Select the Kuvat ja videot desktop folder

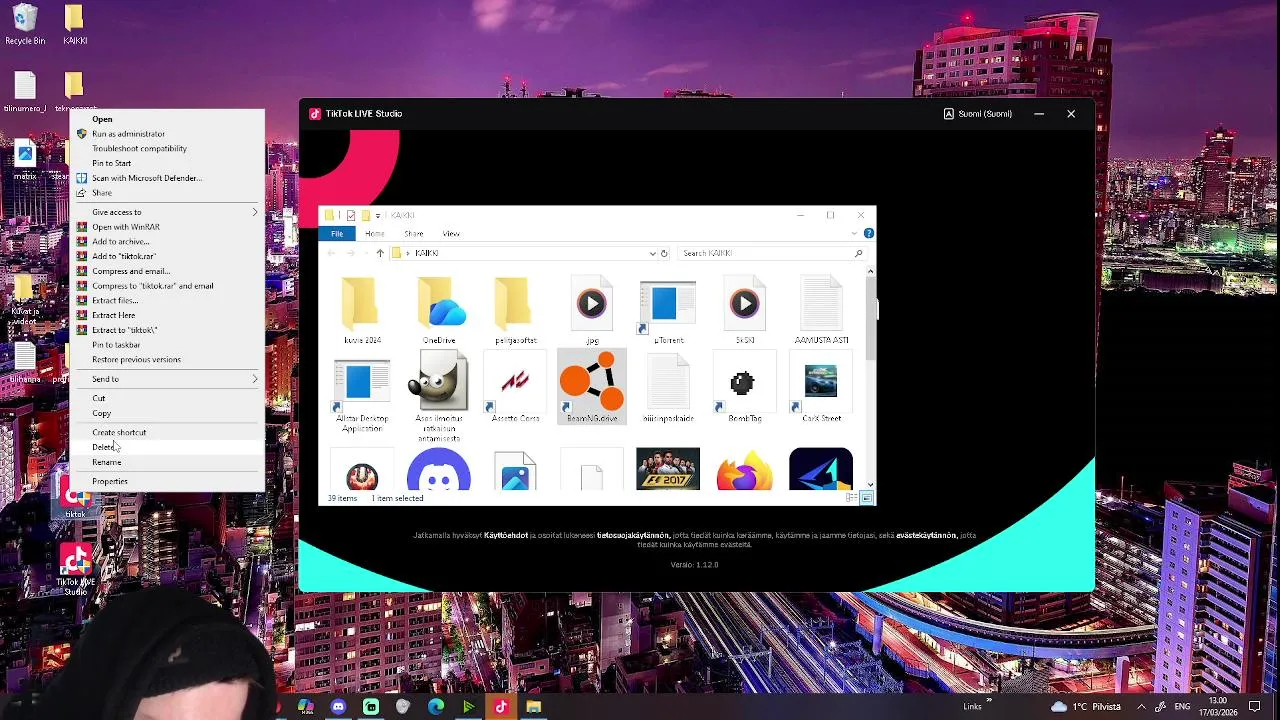[24, 301]
